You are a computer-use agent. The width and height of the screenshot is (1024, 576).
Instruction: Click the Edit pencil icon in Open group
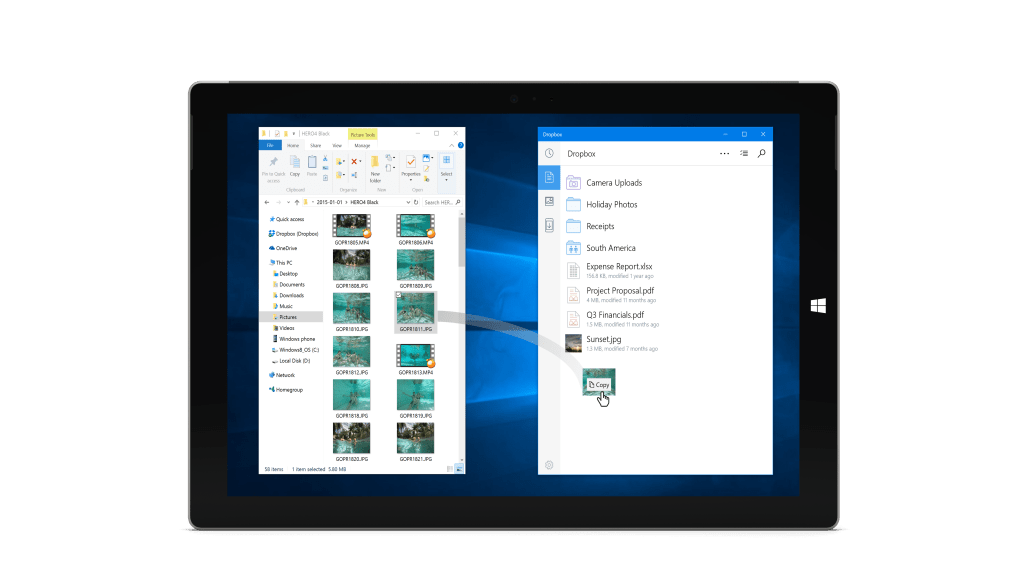point(426,168)
